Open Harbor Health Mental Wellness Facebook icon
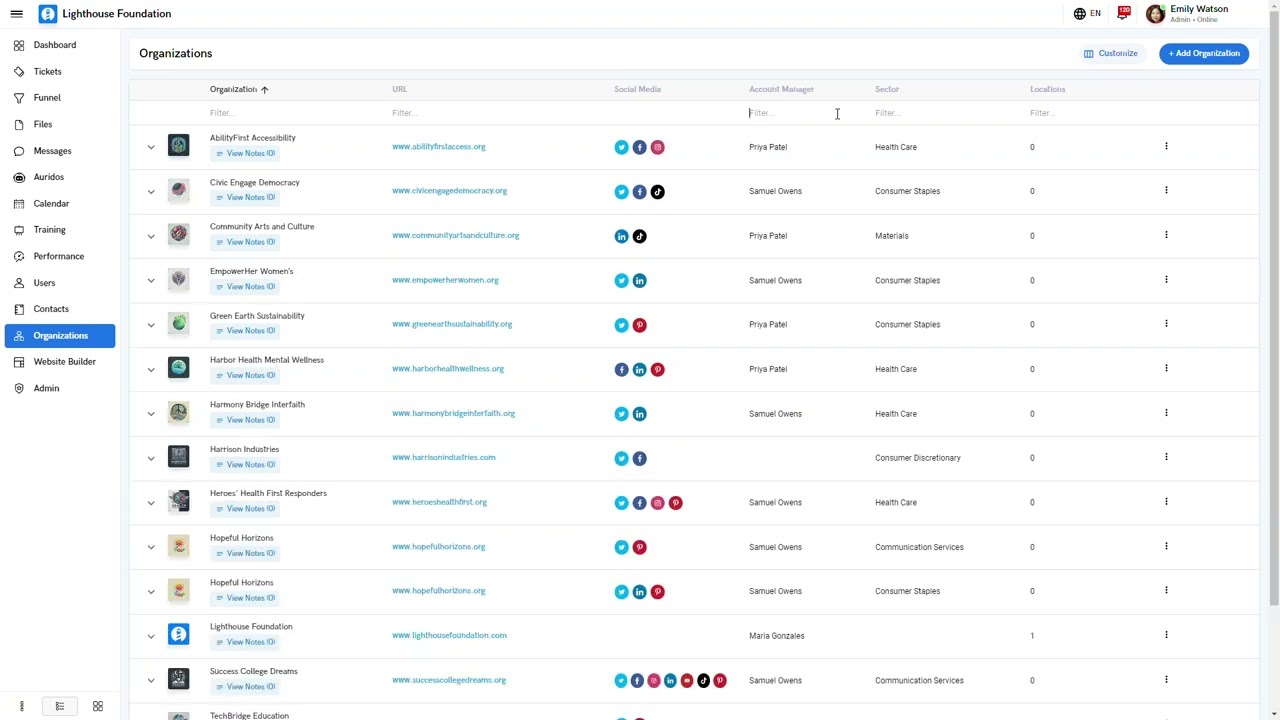 621,369
